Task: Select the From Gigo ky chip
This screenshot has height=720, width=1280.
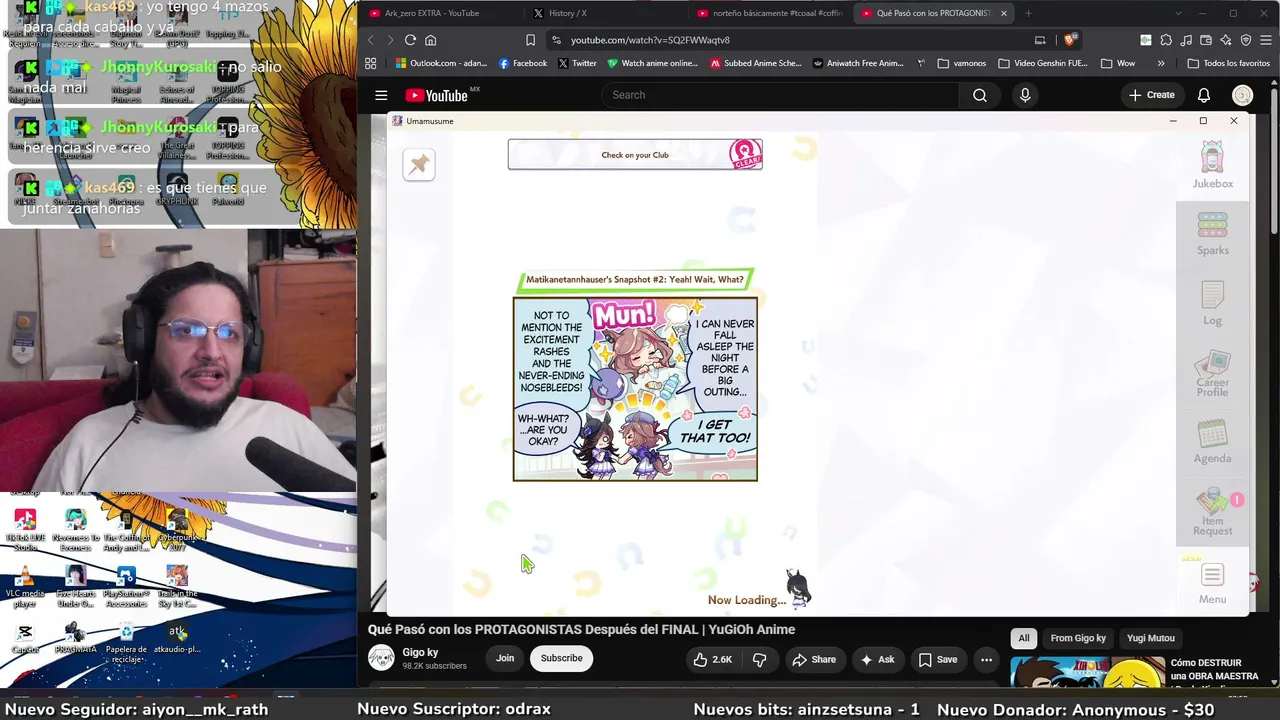Action: click(1078, 638)
